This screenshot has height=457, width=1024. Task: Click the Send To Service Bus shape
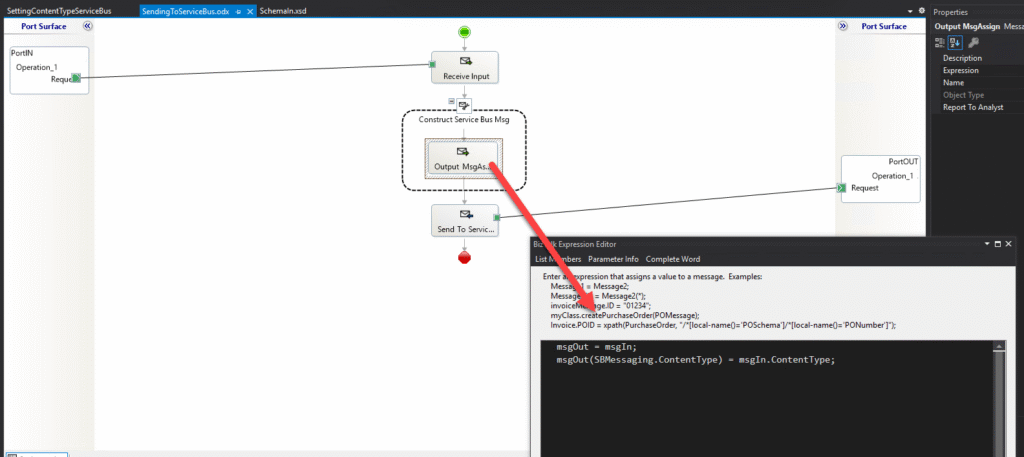(x=464, y=221)
